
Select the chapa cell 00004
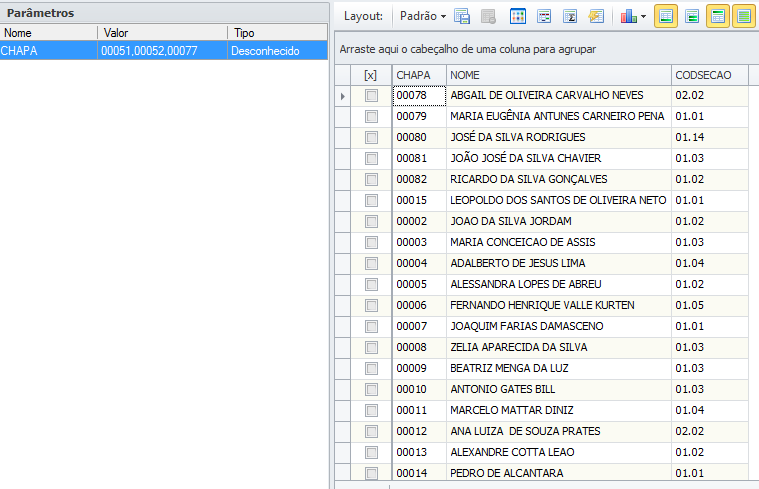click(419, 263)
